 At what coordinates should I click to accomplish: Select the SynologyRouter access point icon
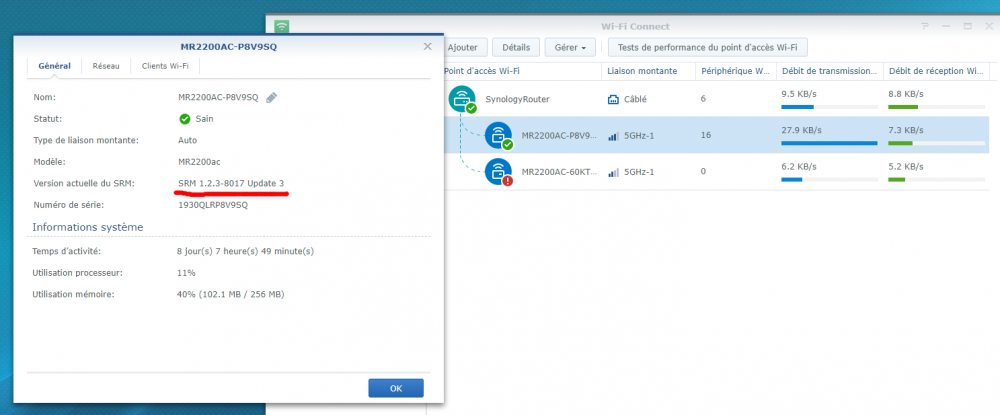(x=462, y=99)
